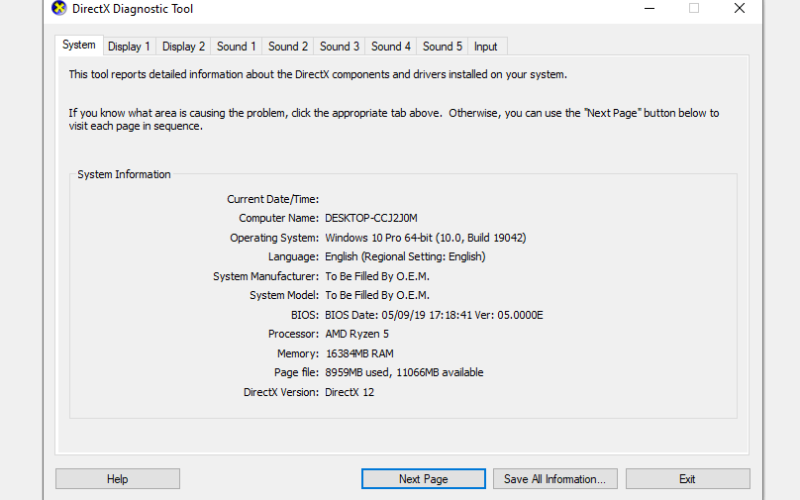
Task: Click the page file usage value
Action: (404, 372)
